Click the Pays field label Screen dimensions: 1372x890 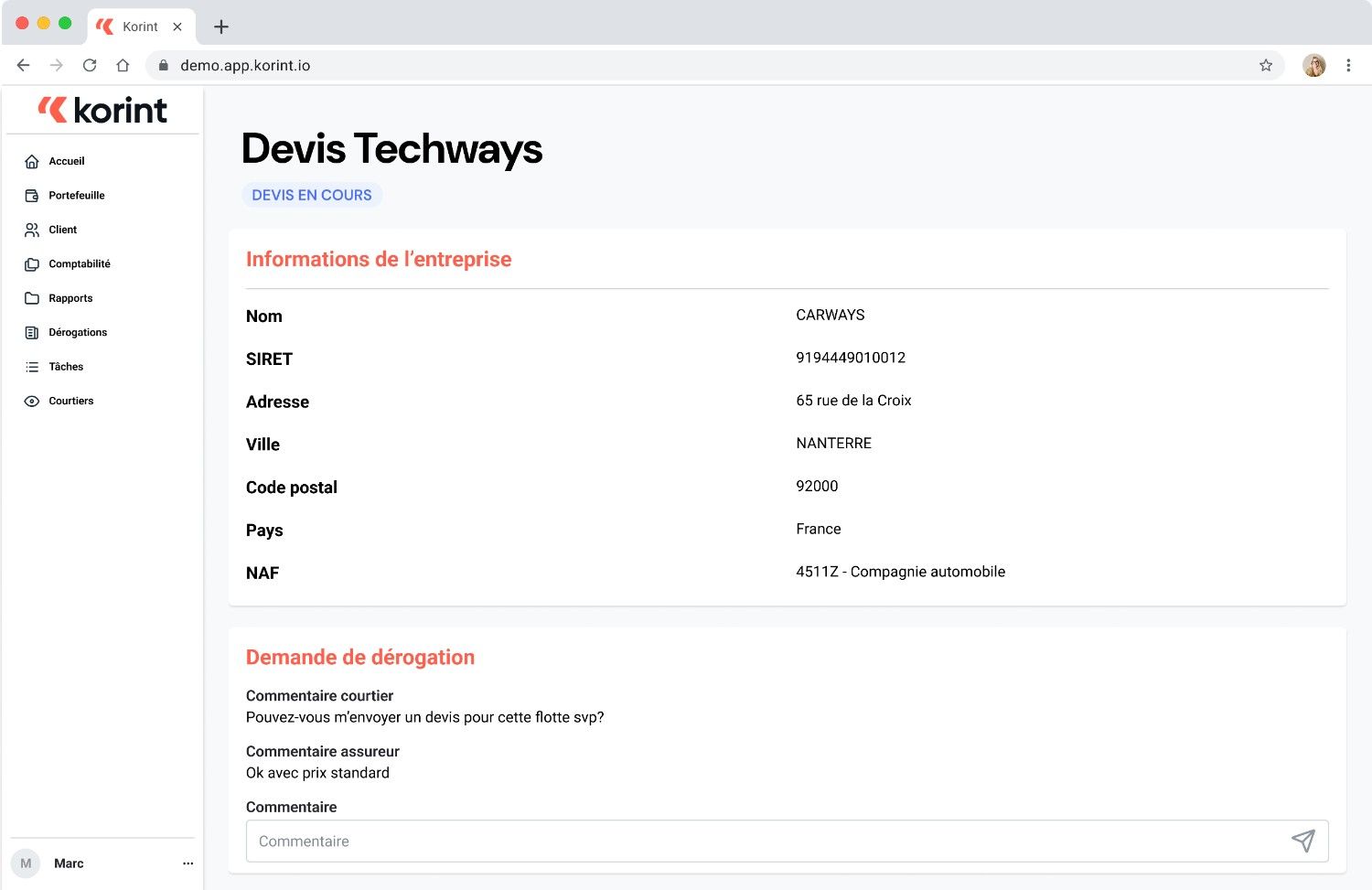[x=264, y=531]
